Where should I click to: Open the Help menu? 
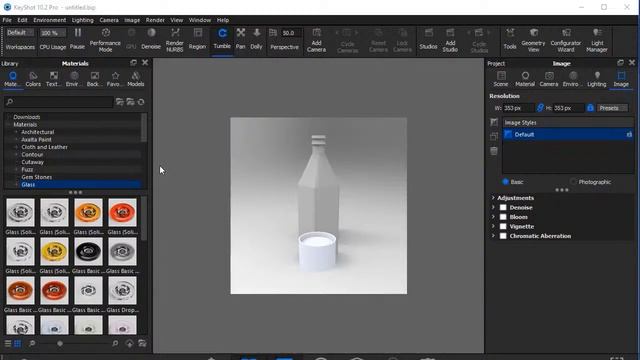tap(222, 20)
